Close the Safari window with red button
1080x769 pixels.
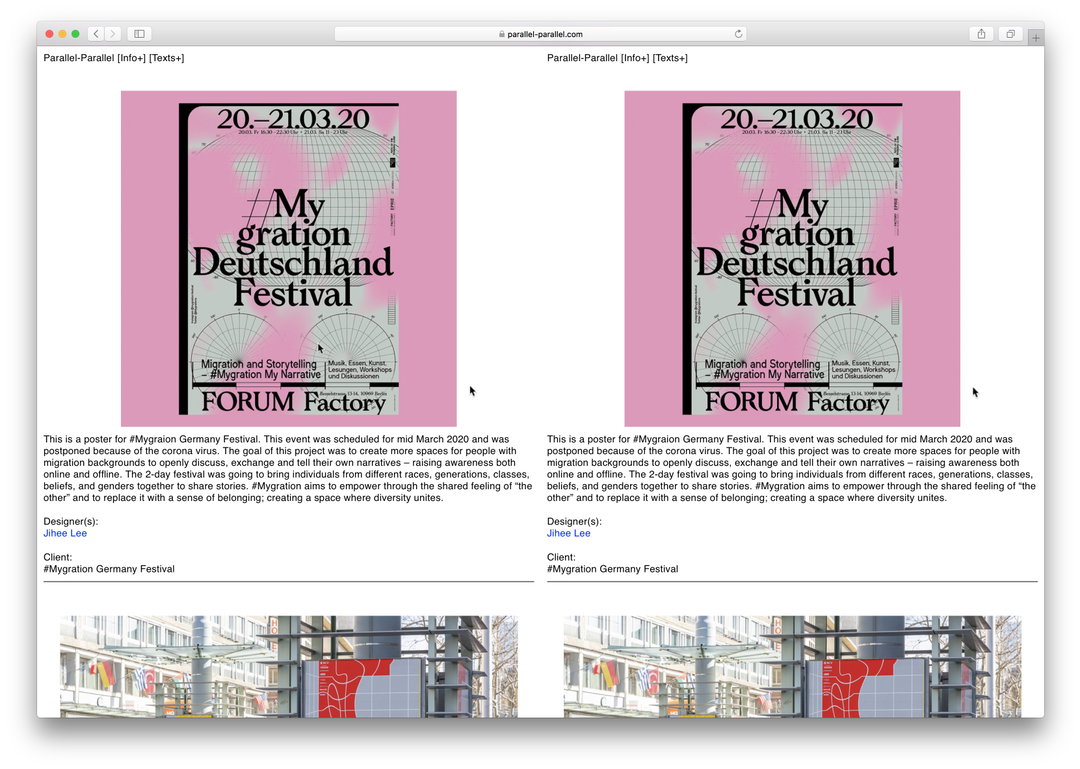pos(50,34)
